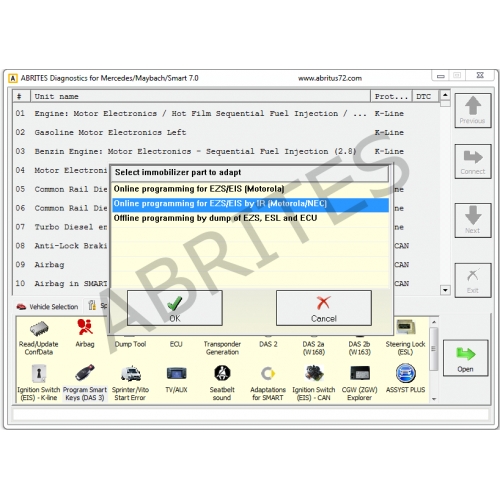Click functions panel scroll up arrow
This screenshot has width=500, height=500.
click(x=434, y=322)
